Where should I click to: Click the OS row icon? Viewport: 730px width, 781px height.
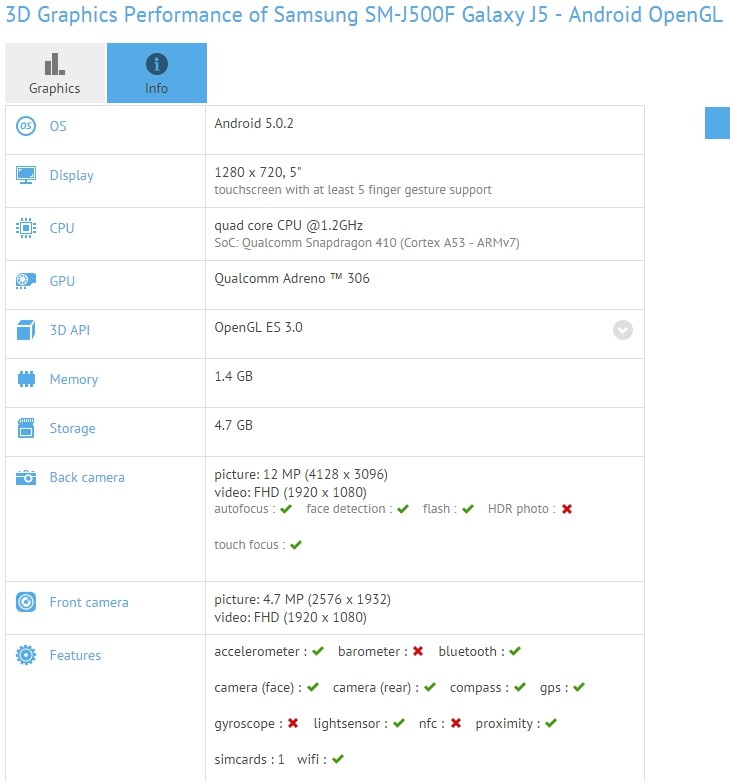[x=26, y=126]
